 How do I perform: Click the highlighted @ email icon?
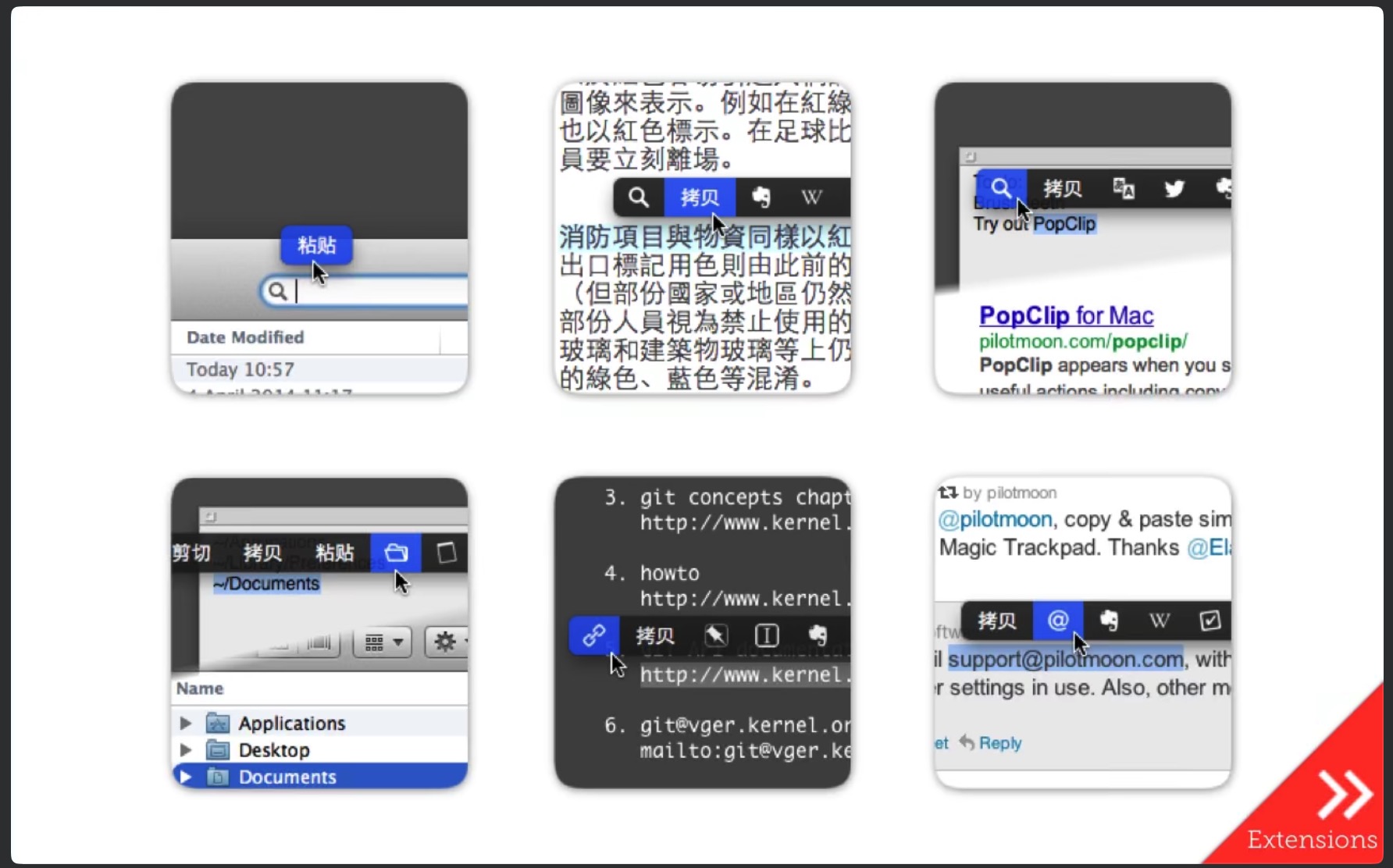(1058, 621)
